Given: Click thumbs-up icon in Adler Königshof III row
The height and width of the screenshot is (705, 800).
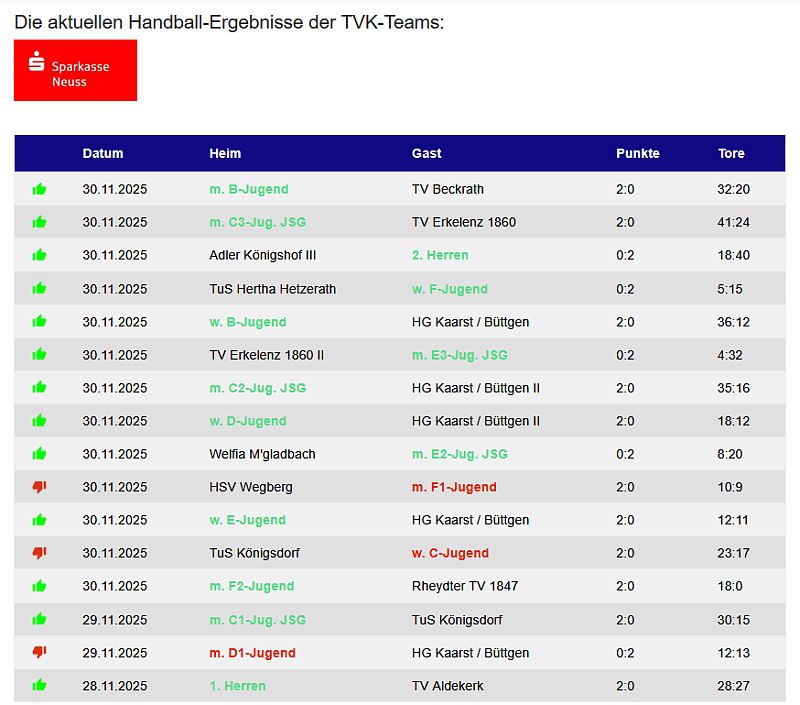Looking at the screenshot, I should point(40,255).
